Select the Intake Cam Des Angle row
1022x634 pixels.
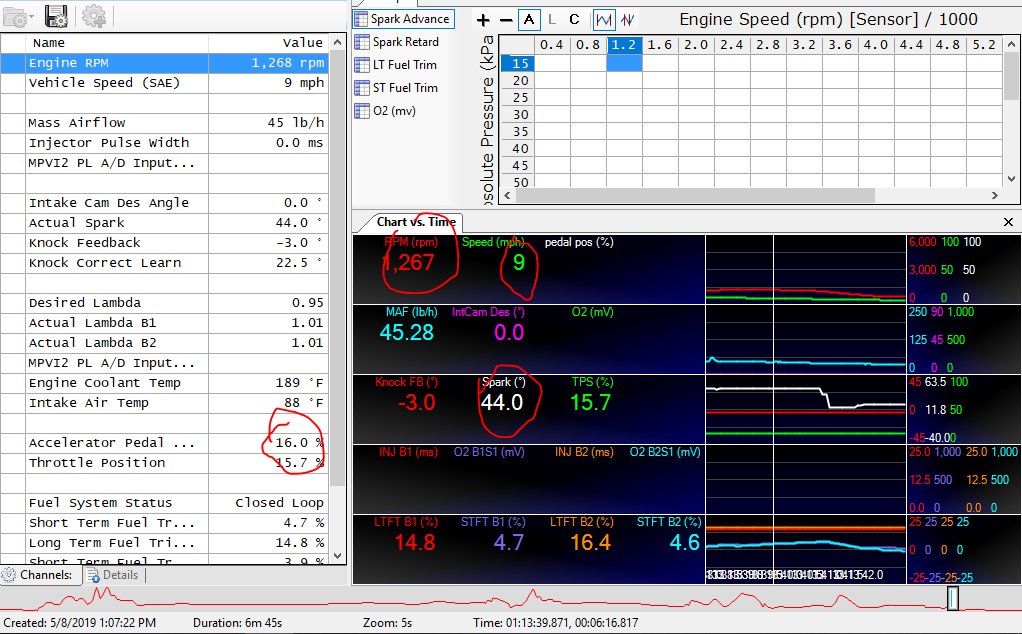coord(164,203)
